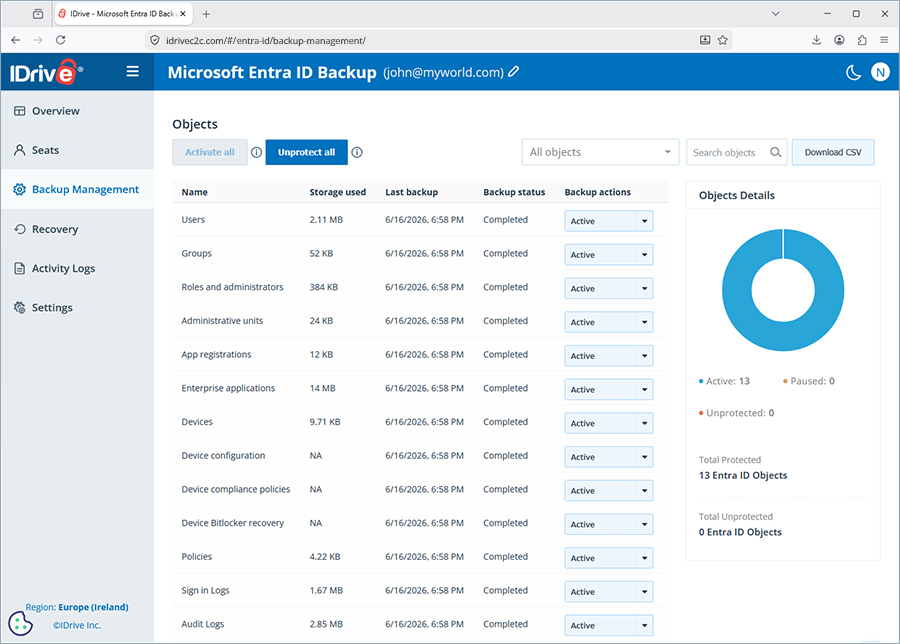Open new browser tab
Viewport: 900px width, 644px height.
206,14
